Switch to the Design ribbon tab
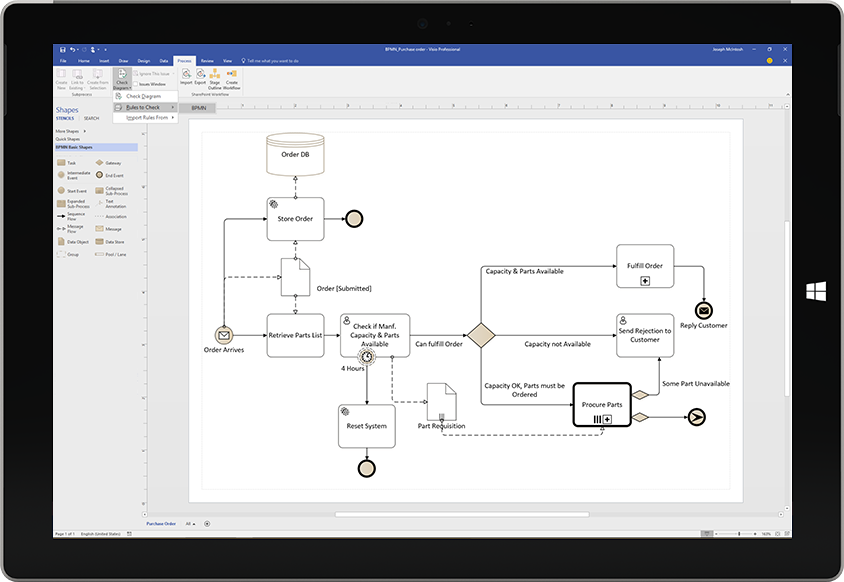The height and width of the screenshot is (582, 844). [143, 61]
